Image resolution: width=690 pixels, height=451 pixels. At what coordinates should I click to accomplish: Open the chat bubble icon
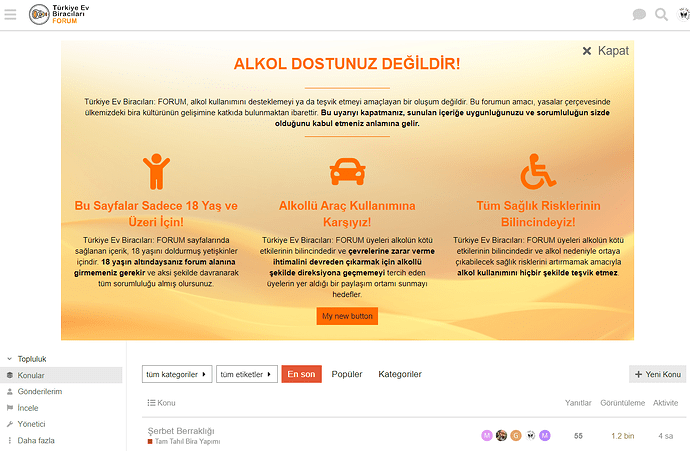639,15
